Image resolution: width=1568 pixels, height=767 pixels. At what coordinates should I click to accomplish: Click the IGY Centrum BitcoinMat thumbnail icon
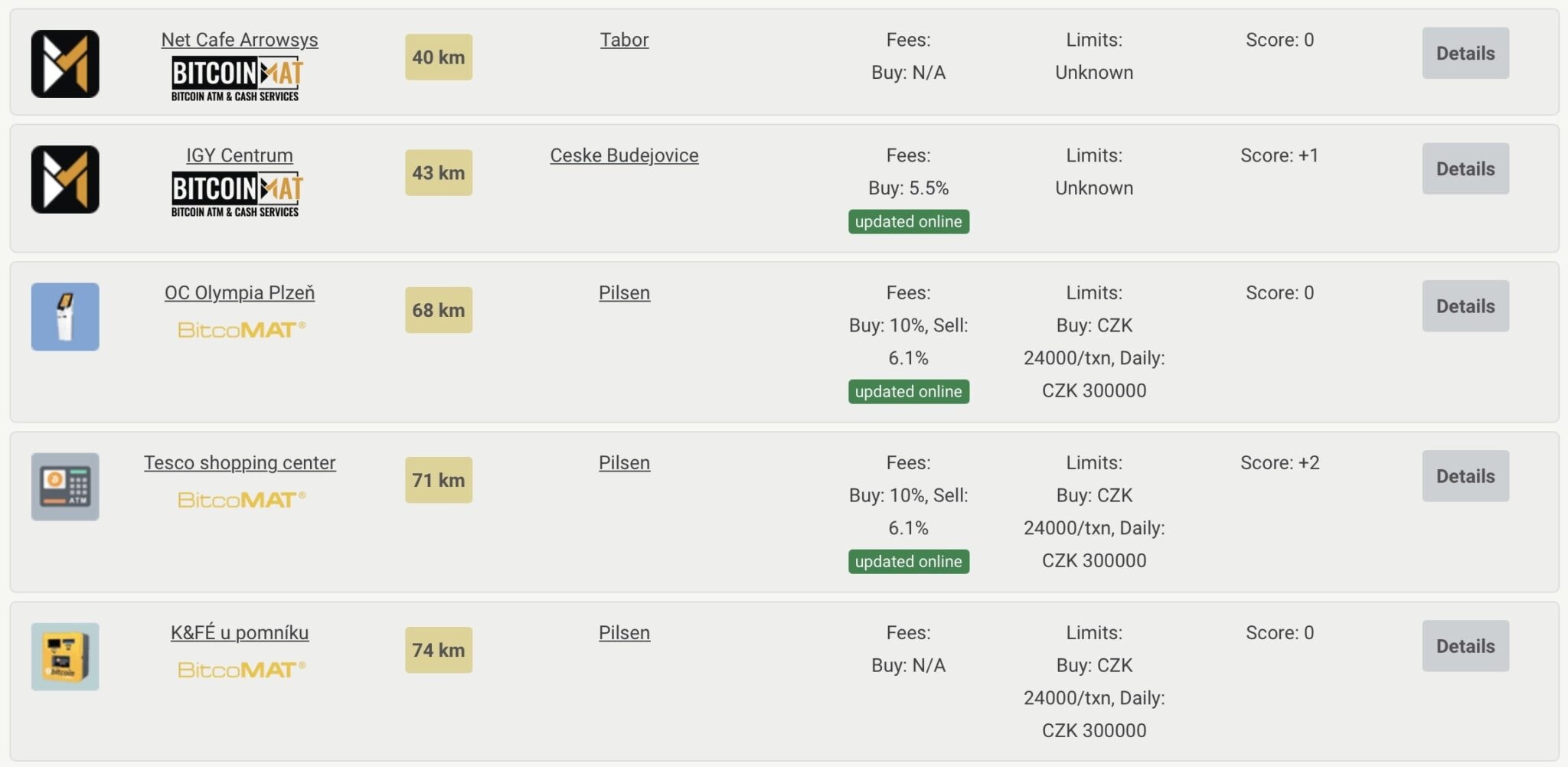click(65, 179)
